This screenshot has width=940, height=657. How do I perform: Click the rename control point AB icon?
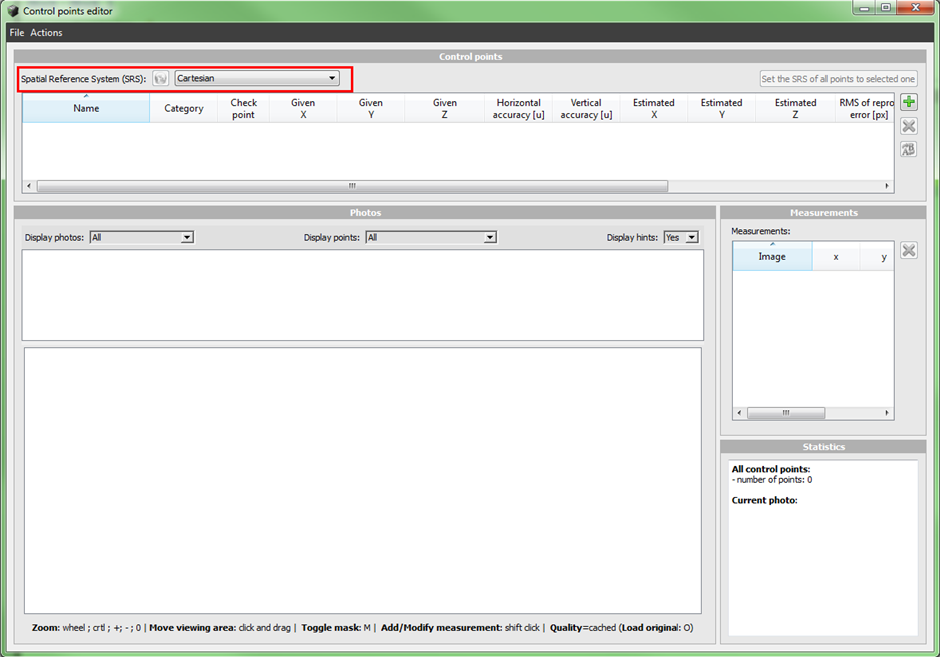click(909, 149)
